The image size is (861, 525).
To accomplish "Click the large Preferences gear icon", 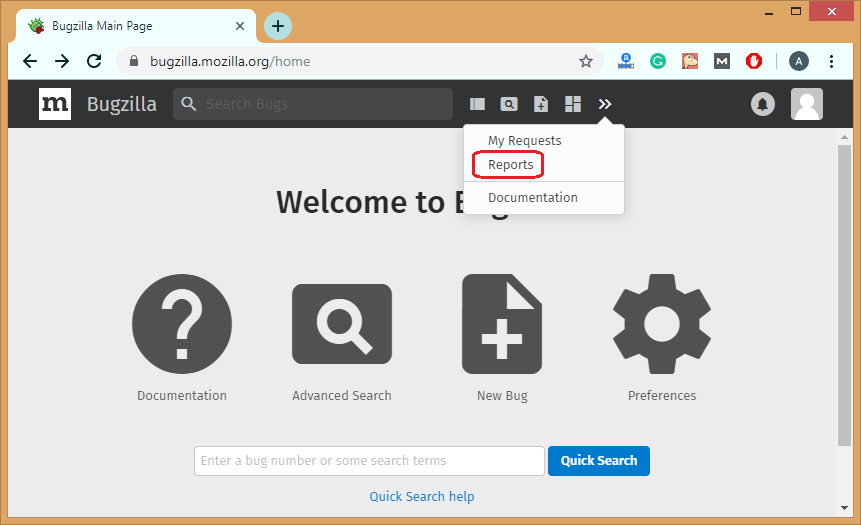I will 662,324.
